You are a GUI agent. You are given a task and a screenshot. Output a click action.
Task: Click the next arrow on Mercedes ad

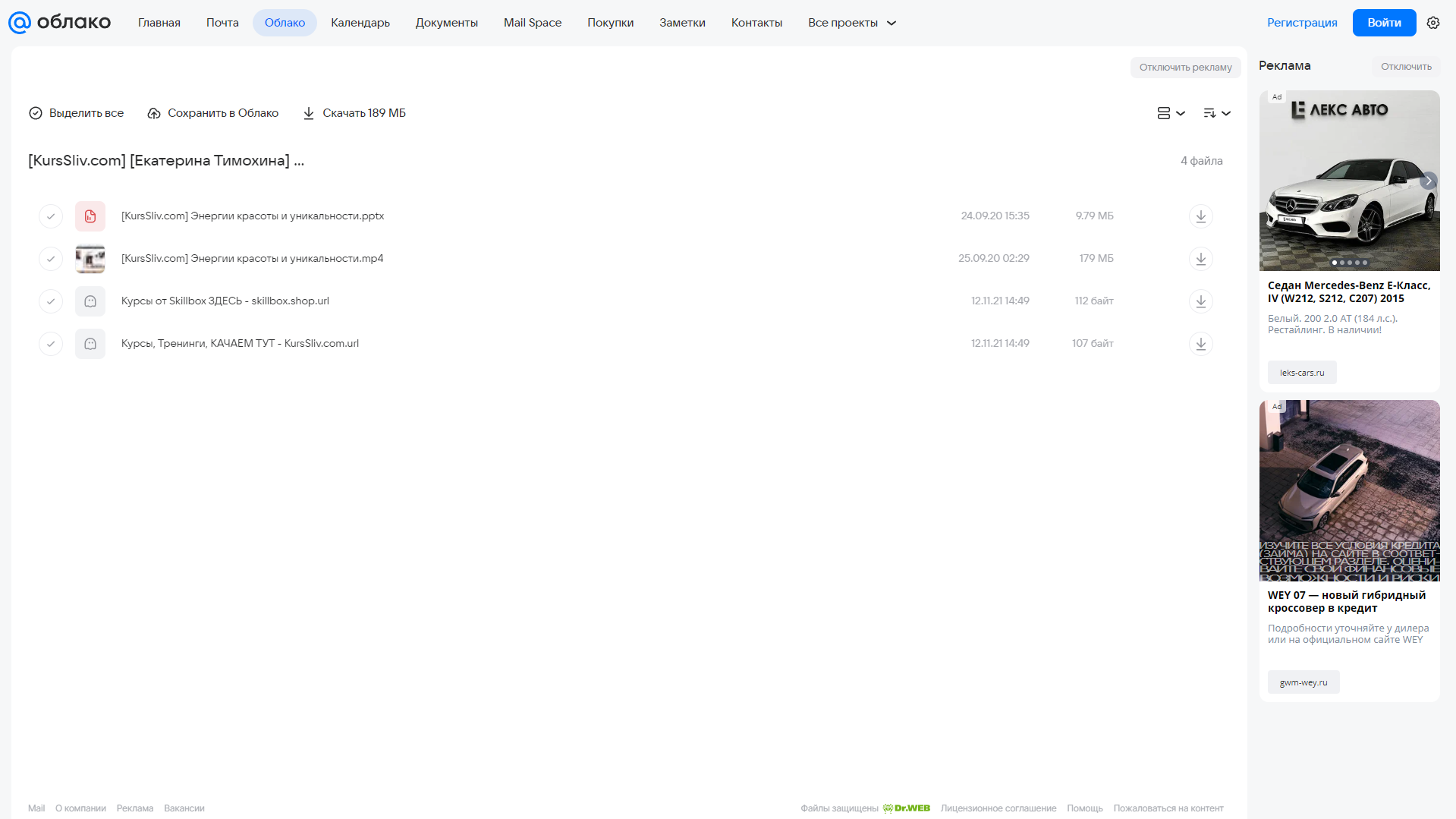(1428, 181)
